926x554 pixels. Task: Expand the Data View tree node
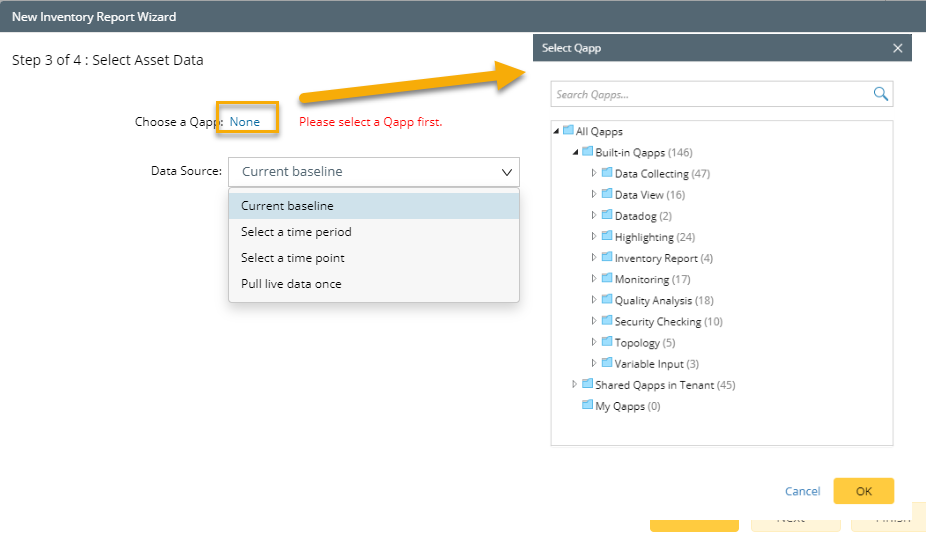pyautogui.click(x=594, y=194)
